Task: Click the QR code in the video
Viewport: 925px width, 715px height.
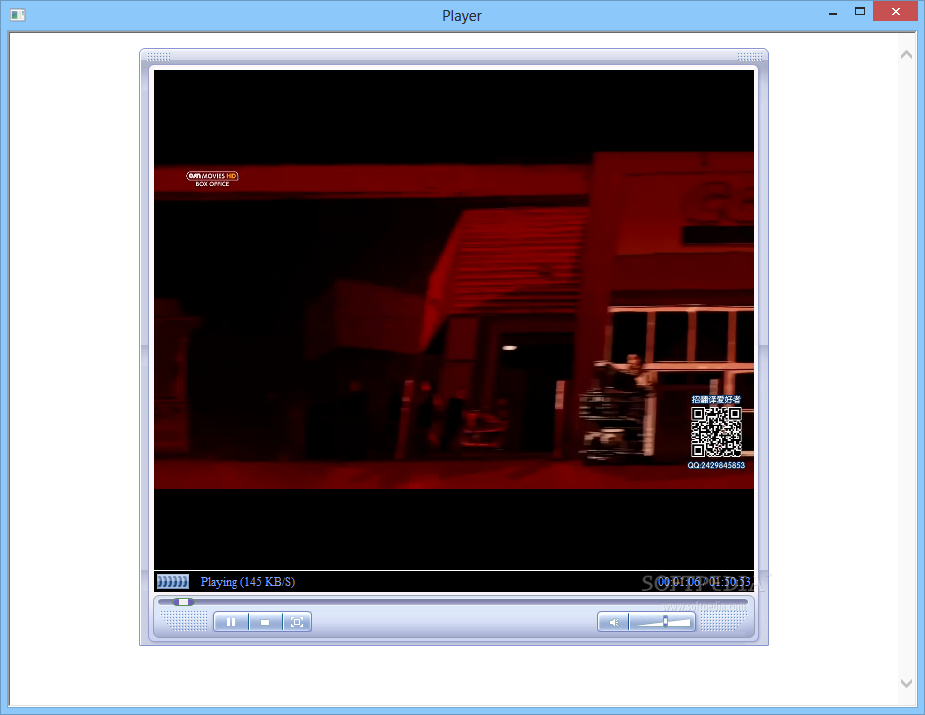Action: tap(716, 432)
